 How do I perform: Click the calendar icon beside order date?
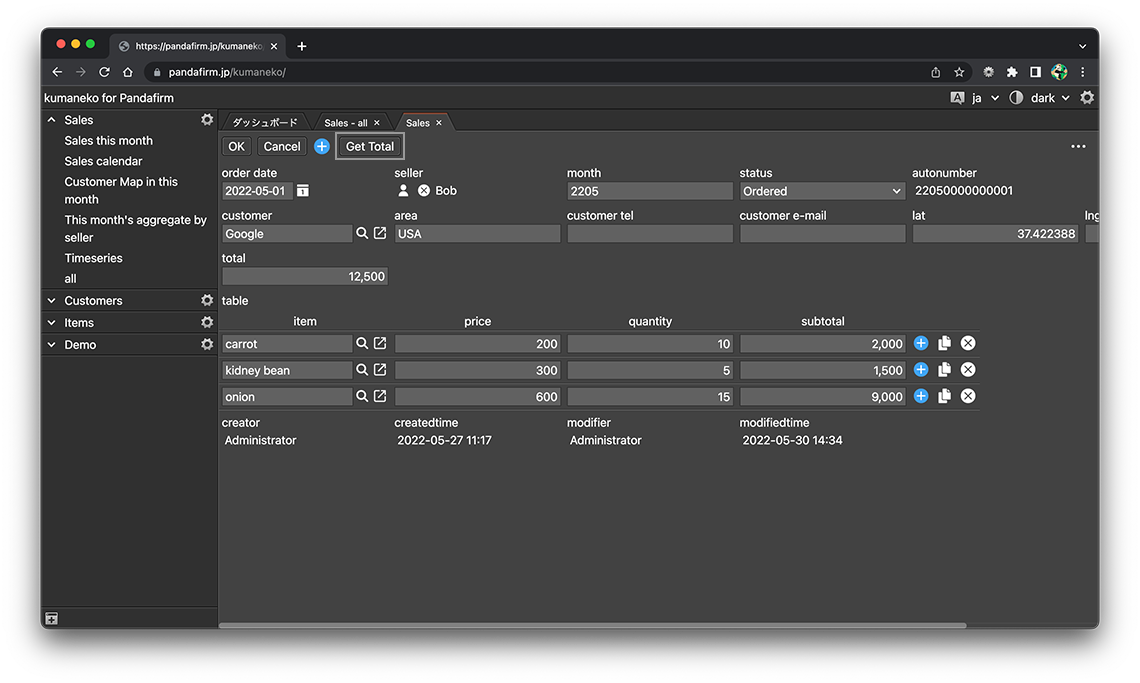[303, 191]
